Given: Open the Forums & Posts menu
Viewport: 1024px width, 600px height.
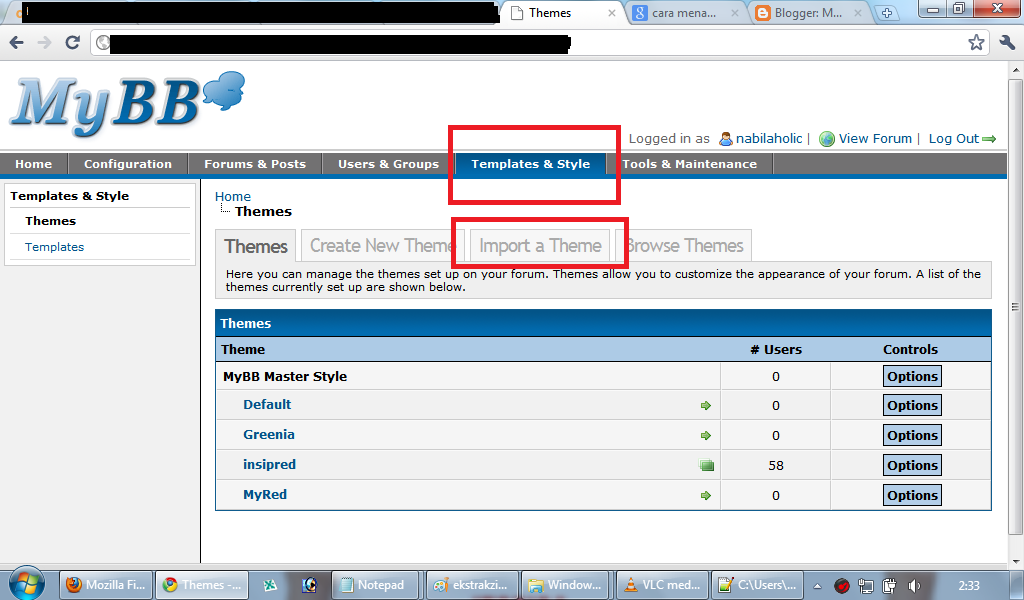Looking at the screenshot, I should click(x=255, y=164).
